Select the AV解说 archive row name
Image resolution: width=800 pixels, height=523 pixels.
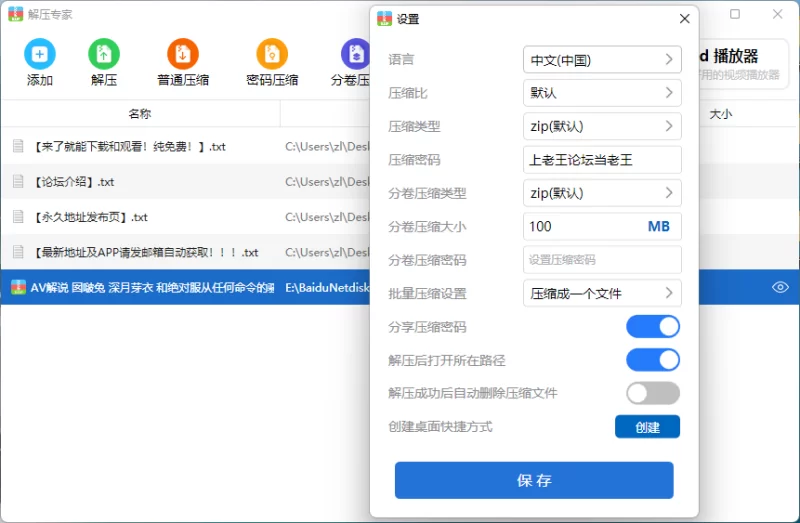pyautogui.click(x=152, y=287)
